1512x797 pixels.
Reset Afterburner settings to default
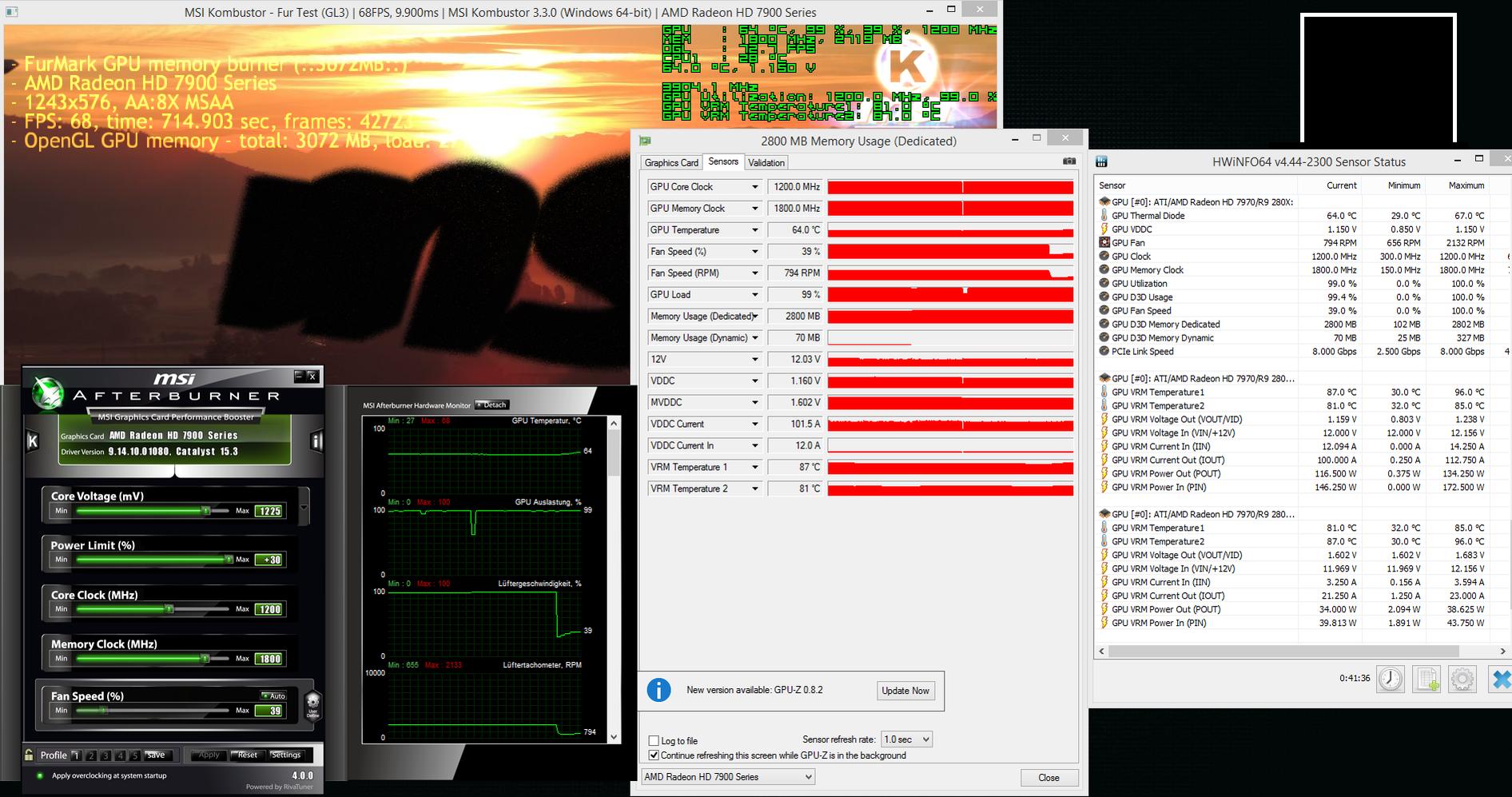[x=248, y=755]
